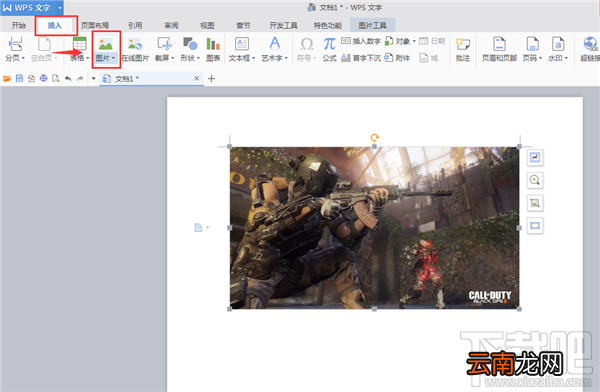This screenshot has height=392, width=600.
Task: Click the crop button beside the picture
Action: coord(535,203)
